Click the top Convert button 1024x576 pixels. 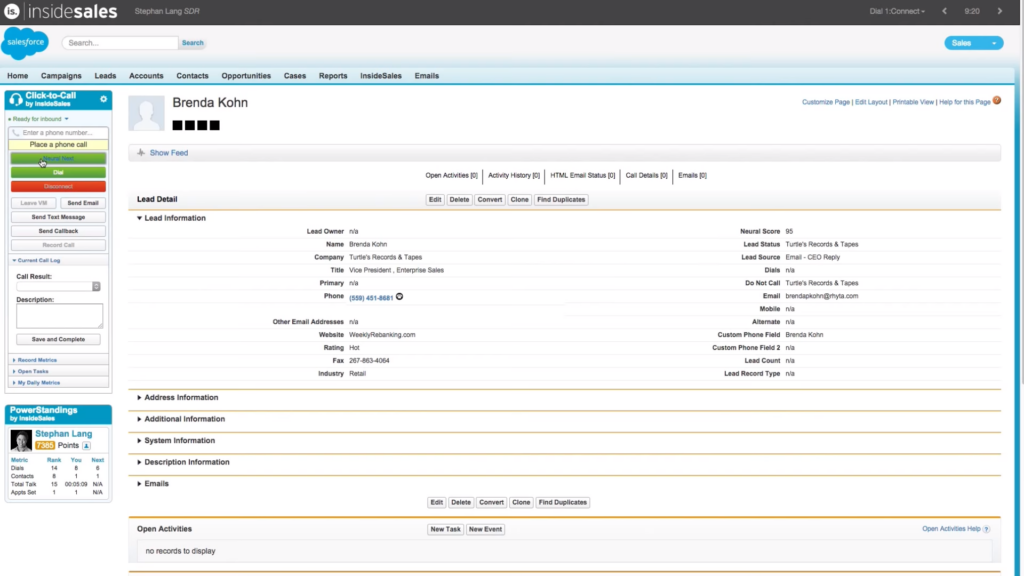pyautogui.click(x=490, y=200)
